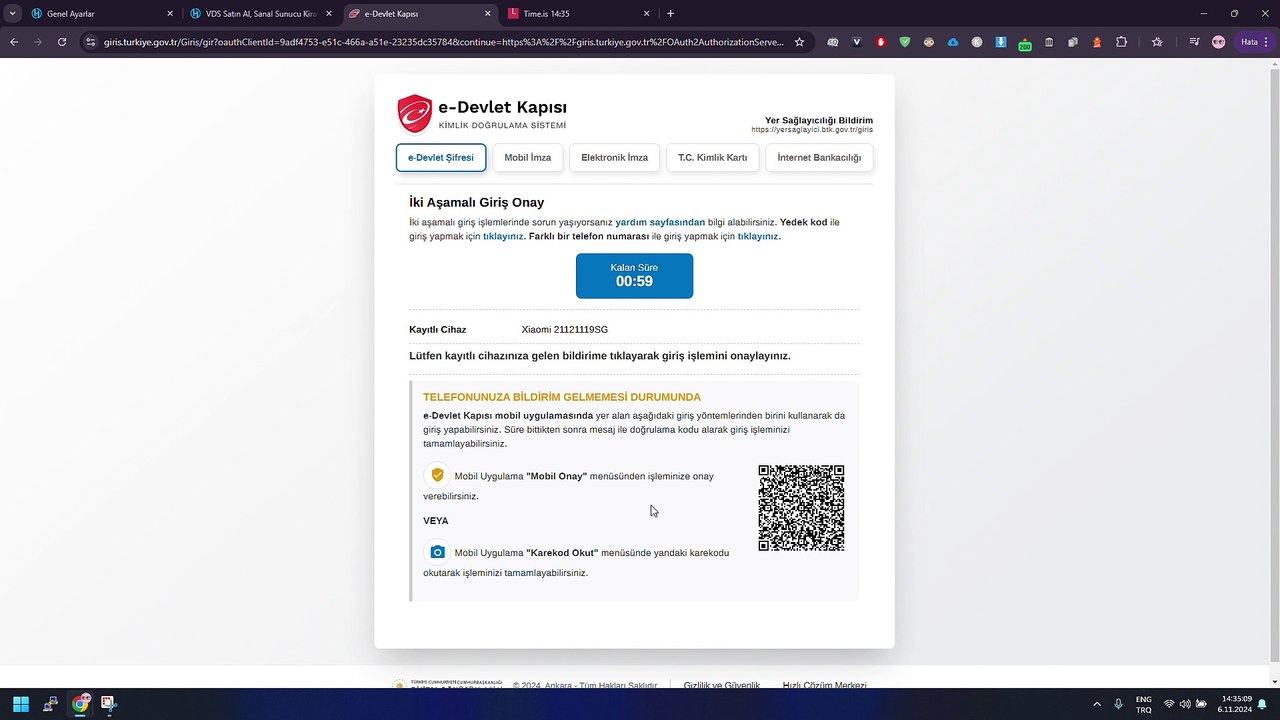Open the media controls music icon
Screen dimensions: 1280x720
click(1194, 42)
